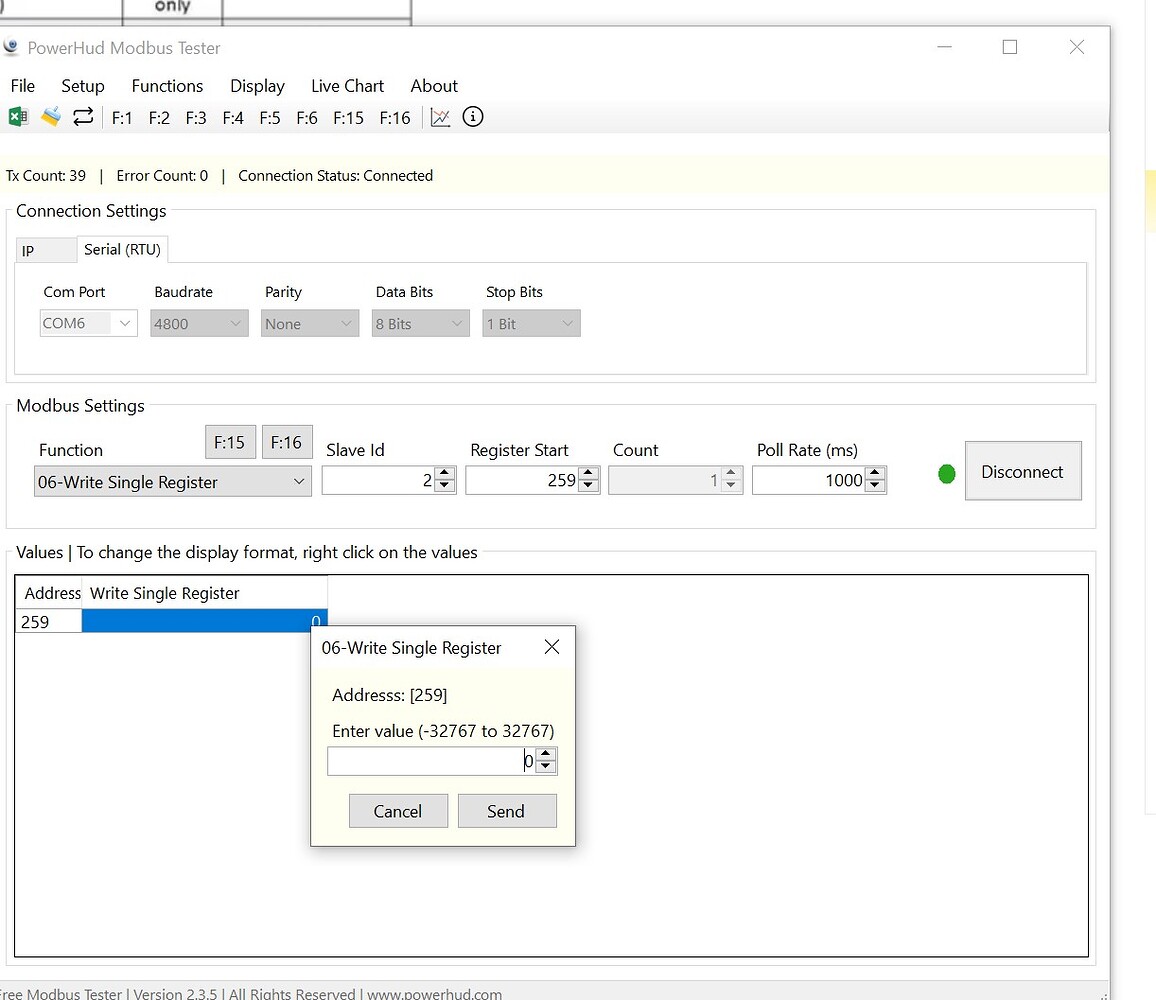The width and height of the screenshot is (1156, 1000).
Task: Open the Baudrate dropdown
Action: pos(198,323)
